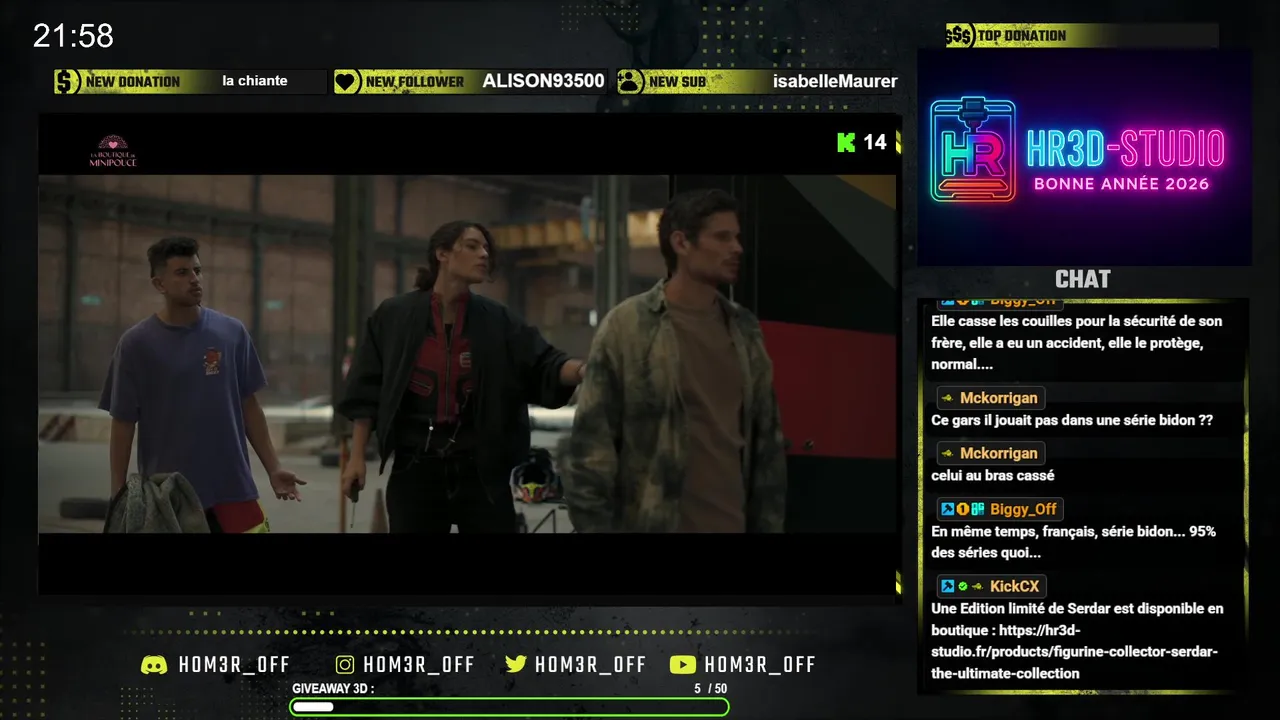Click the donor name 'la chiante'

point(254,81)
